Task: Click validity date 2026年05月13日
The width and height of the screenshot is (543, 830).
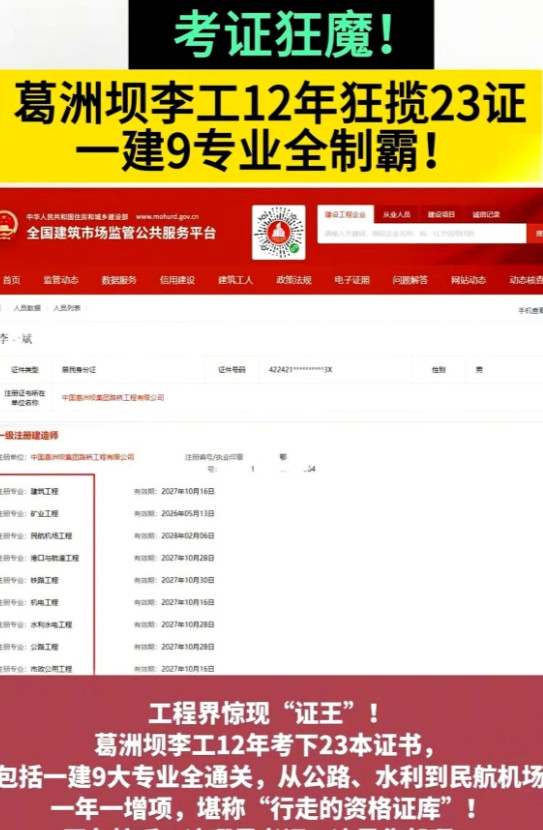Action: click(187, 513)
